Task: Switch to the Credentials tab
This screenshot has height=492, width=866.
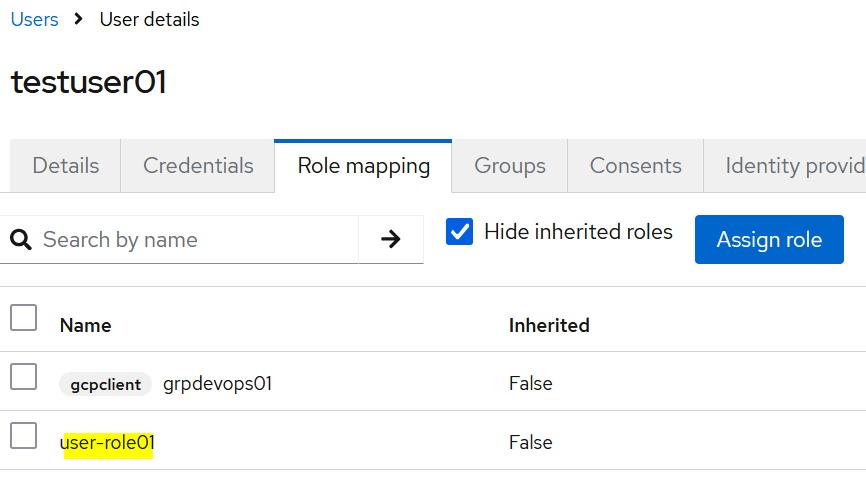Action: (x=198, y=166)
